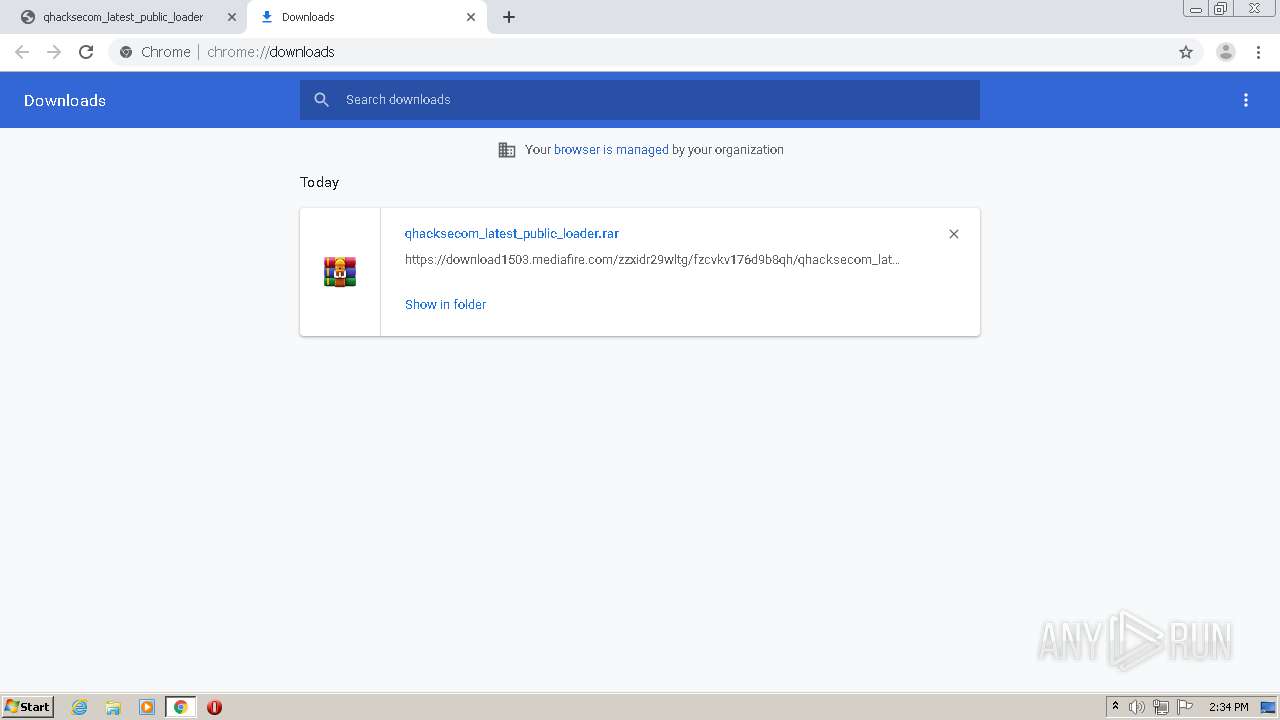1280x720 pixels.
Task: Close the qhacksecom_latest_public_loader tab
Action: click(232, 17)
